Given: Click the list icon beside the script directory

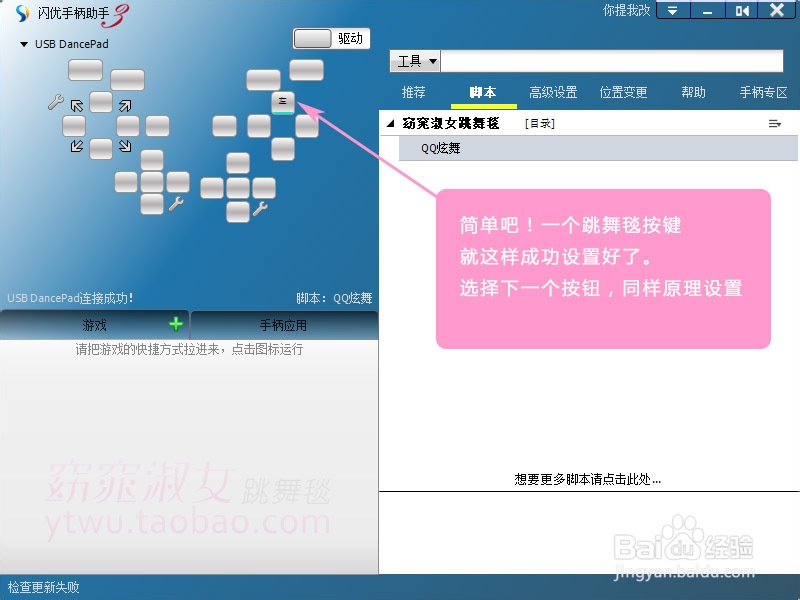Looking at the screenshot, I should pyautogui.click(x=775, y=123).
